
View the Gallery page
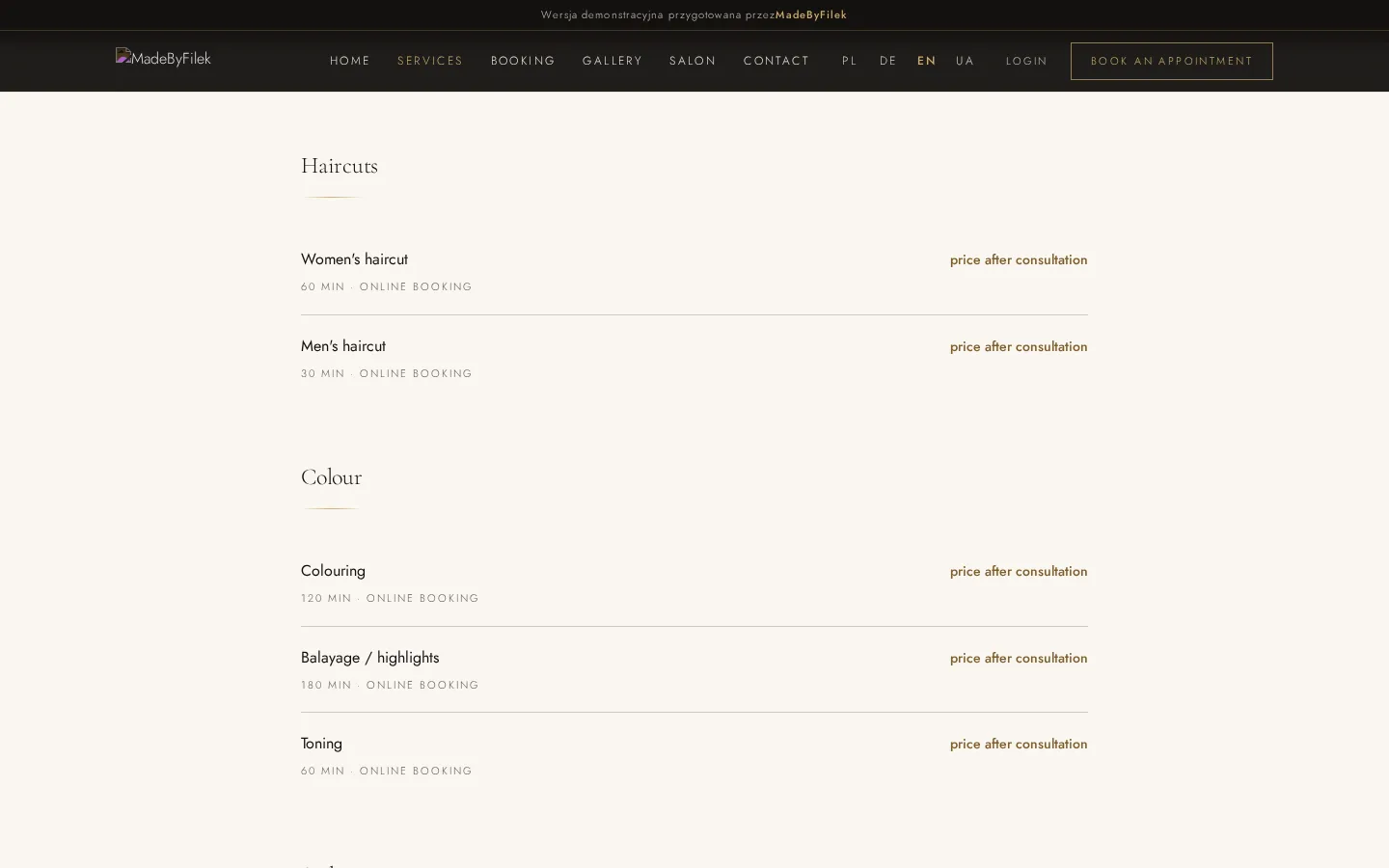pos(613,61)
